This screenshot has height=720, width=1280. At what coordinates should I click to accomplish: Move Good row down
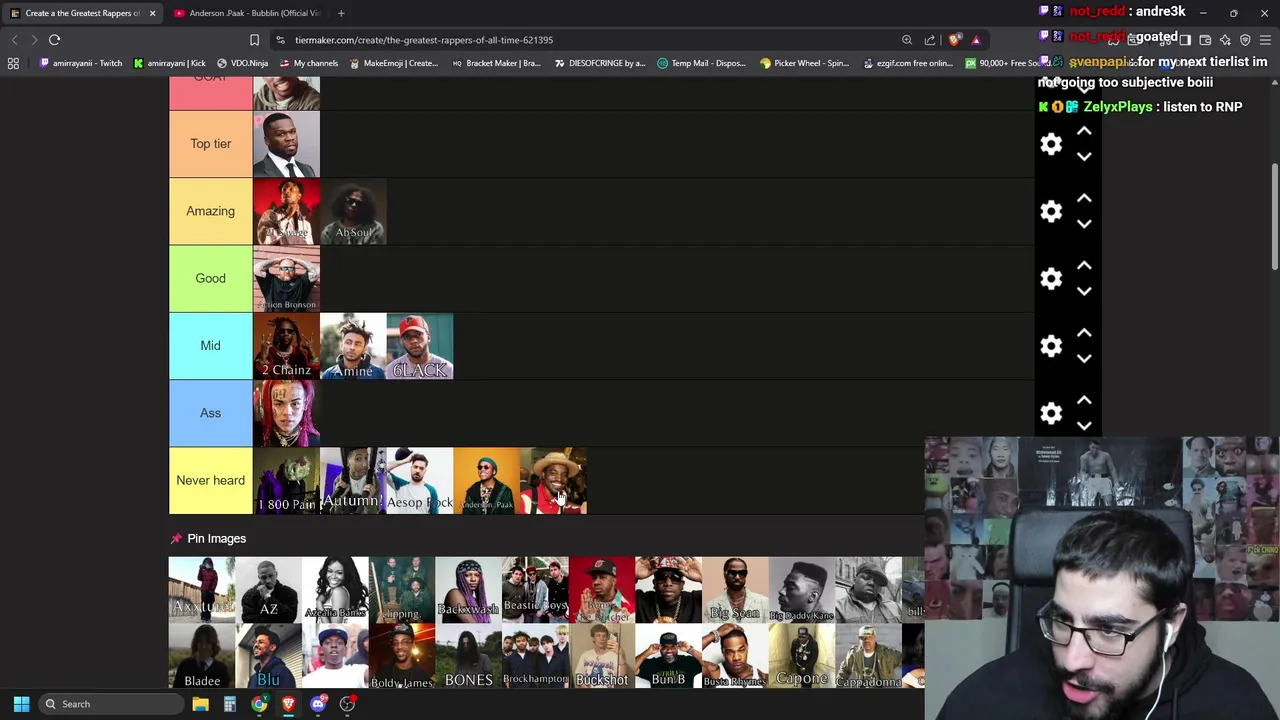(1084, 291)
